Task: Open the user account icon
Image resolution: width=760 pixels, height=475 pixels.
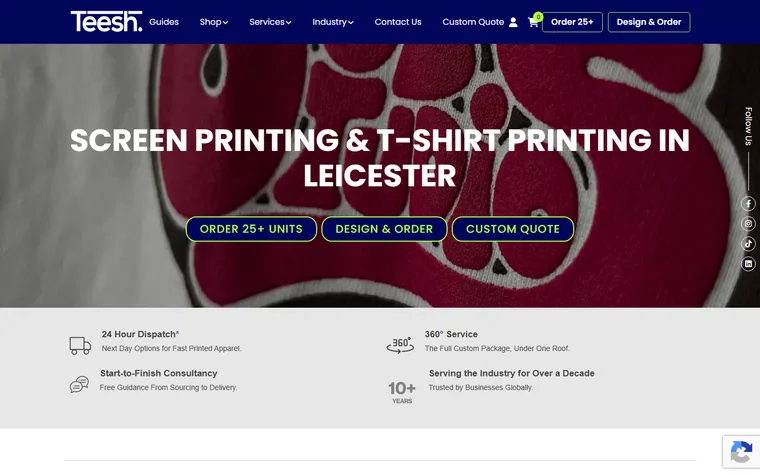Action: [x=513, y=22]
